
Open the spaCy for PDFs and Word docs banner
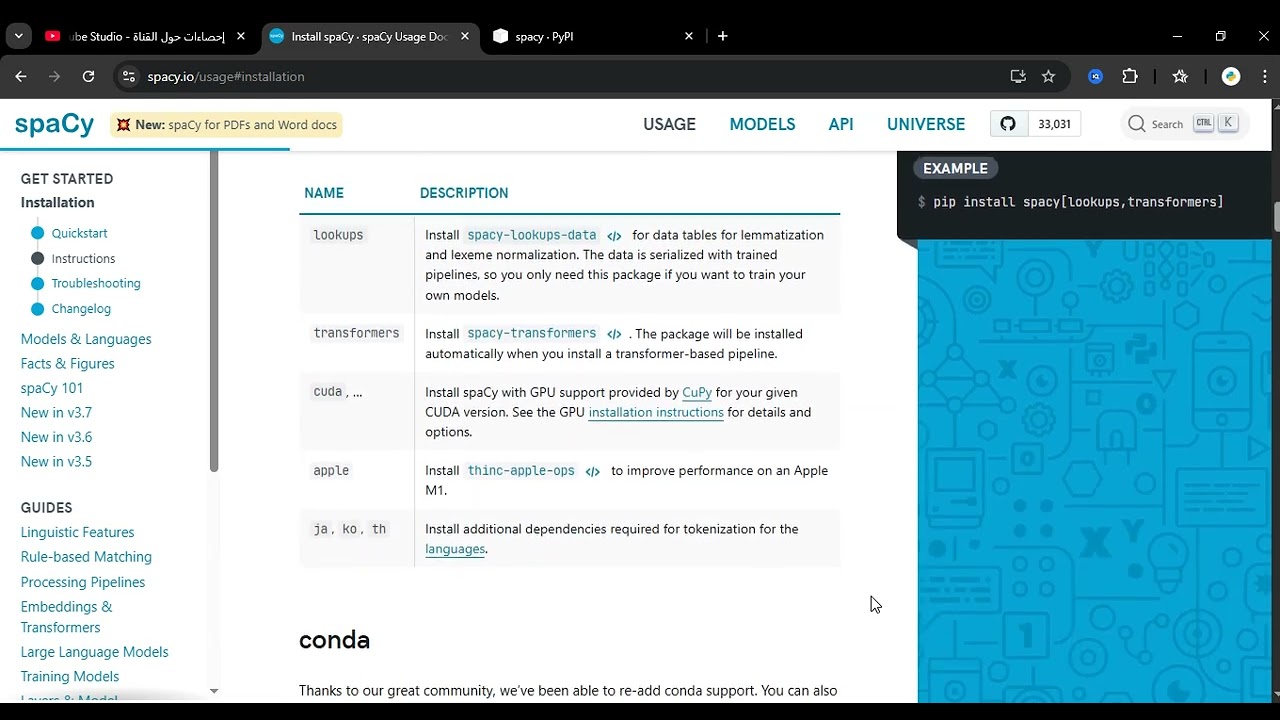pos(226,125)
